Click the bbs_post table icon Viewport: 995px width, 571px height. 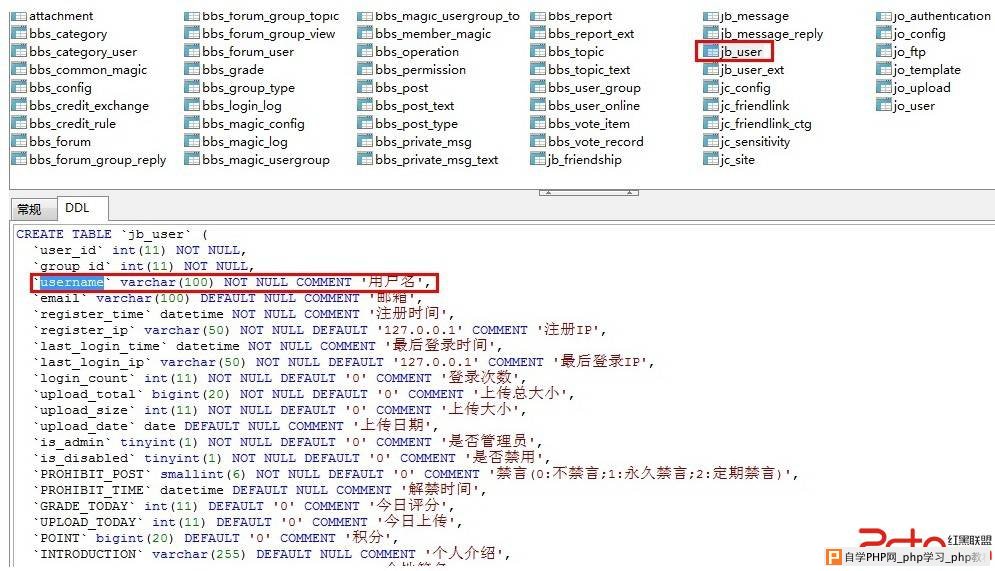coord(365,88)
